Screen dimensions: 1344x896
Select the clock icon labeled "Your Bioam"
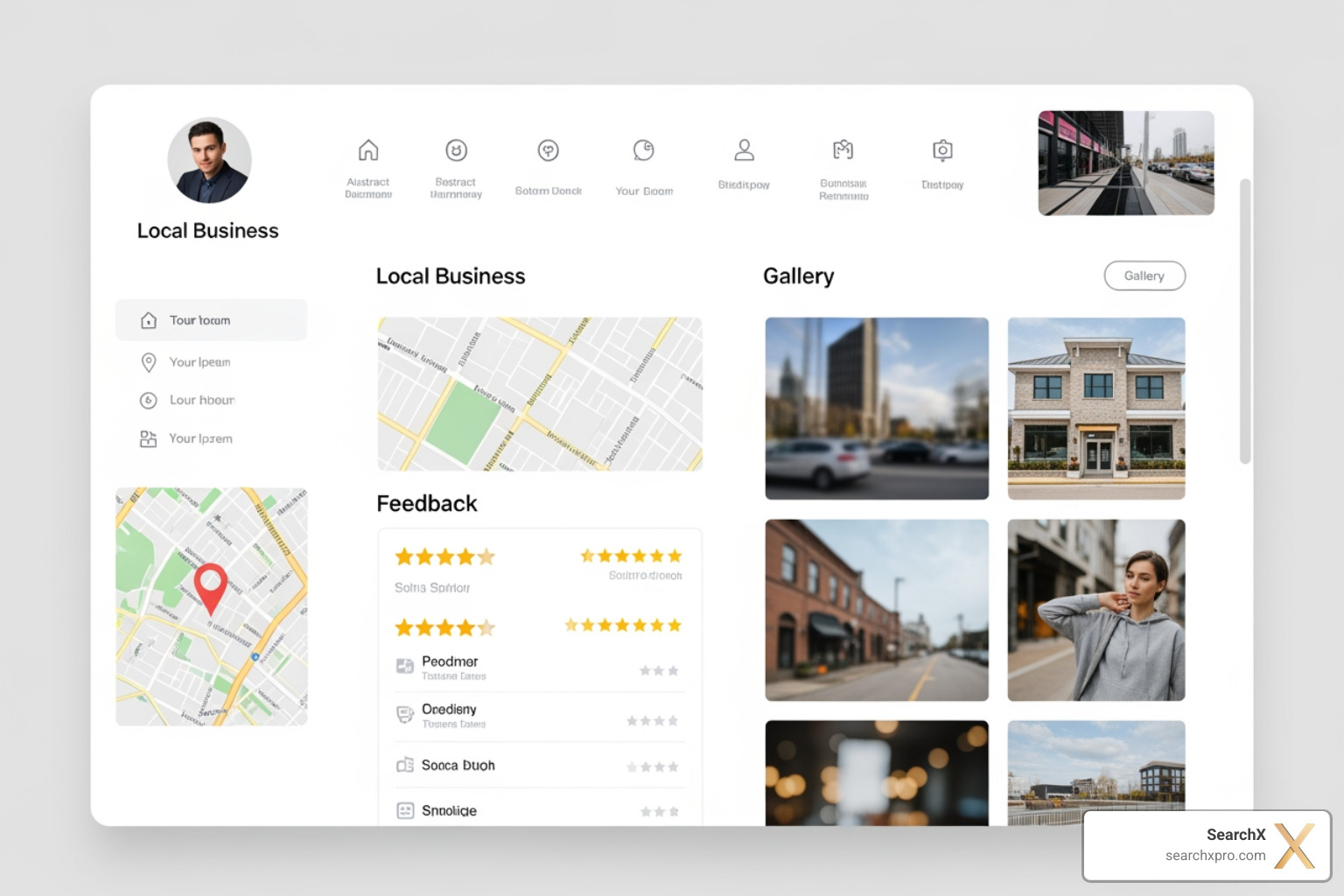pyautogui.click(x=645, y=150)
